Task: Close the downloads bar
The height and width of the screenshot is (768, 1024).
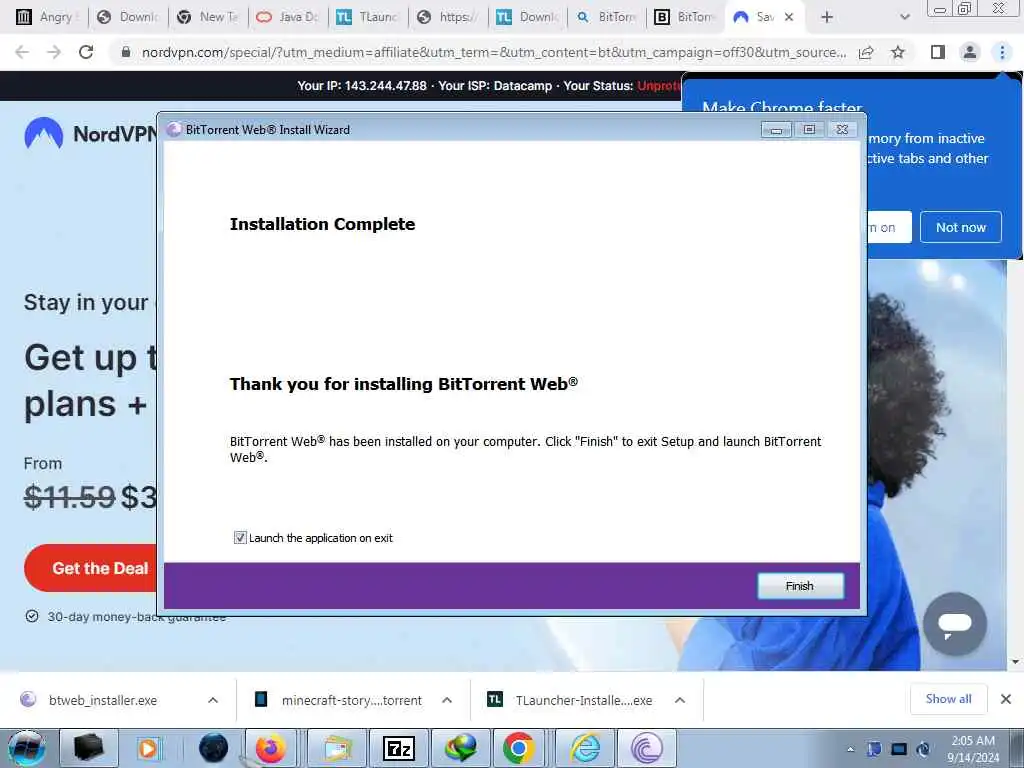Action: coord(1006,699)
